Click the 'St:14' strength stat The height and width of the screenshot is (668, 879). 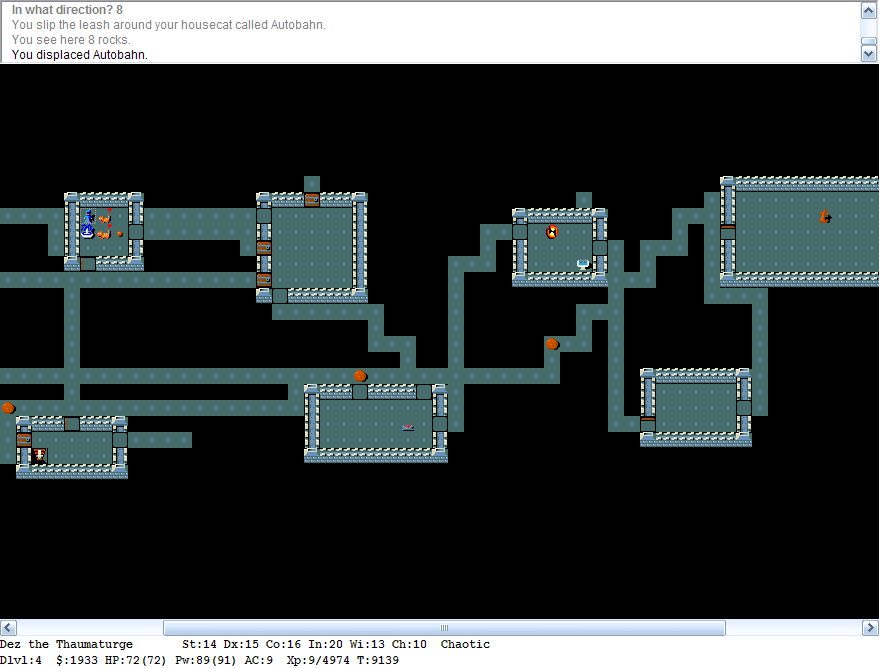(199, 644)
